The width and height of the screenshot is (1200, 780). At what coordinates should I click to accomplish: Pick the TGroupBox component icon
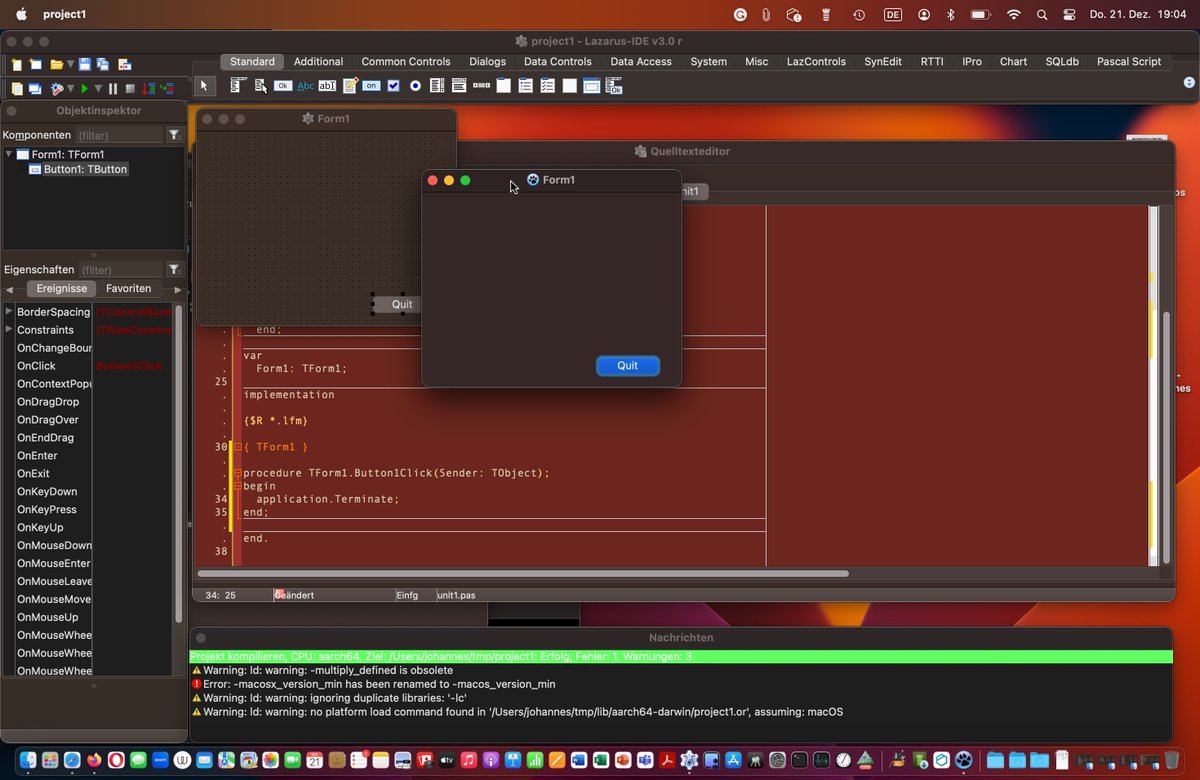503,86
